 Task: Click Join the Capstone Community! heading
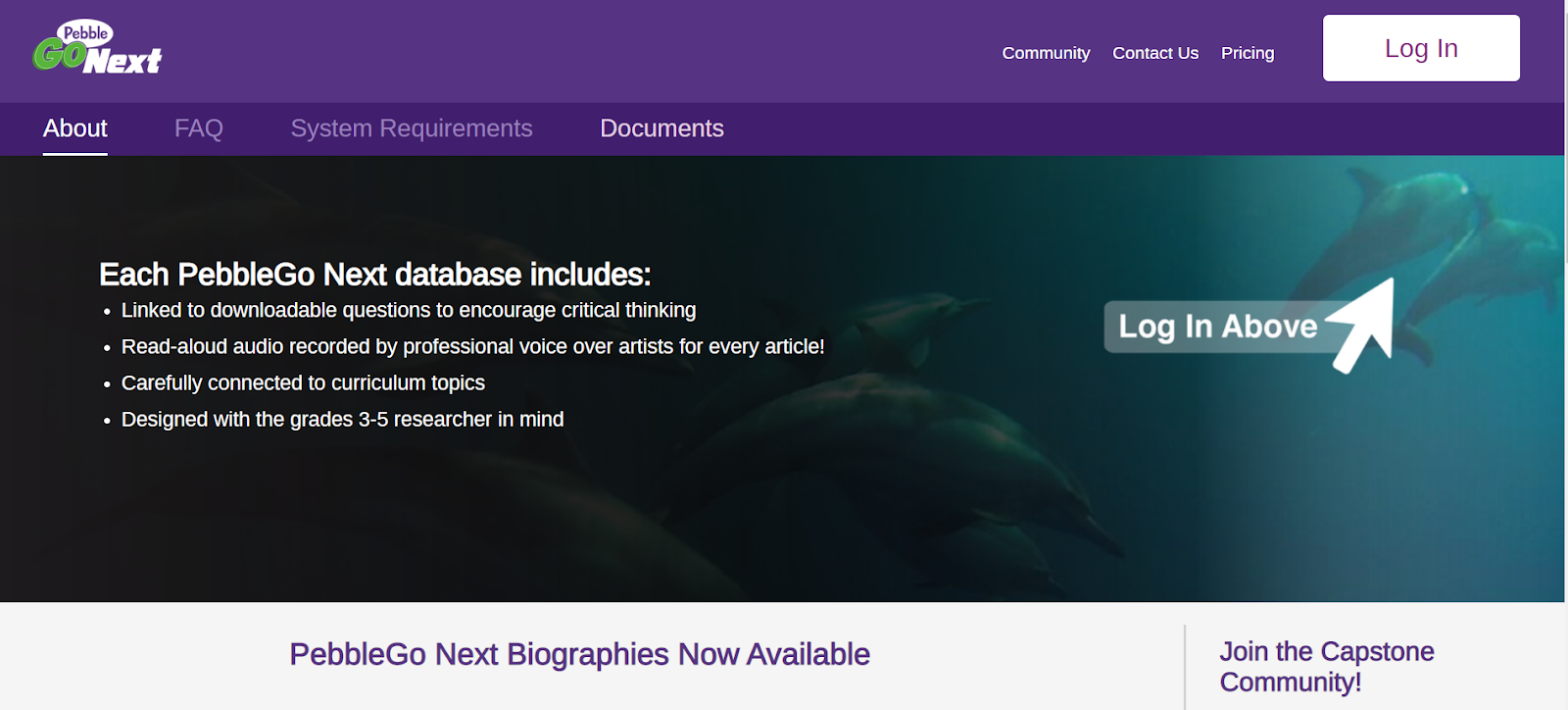click(1326, 667)
